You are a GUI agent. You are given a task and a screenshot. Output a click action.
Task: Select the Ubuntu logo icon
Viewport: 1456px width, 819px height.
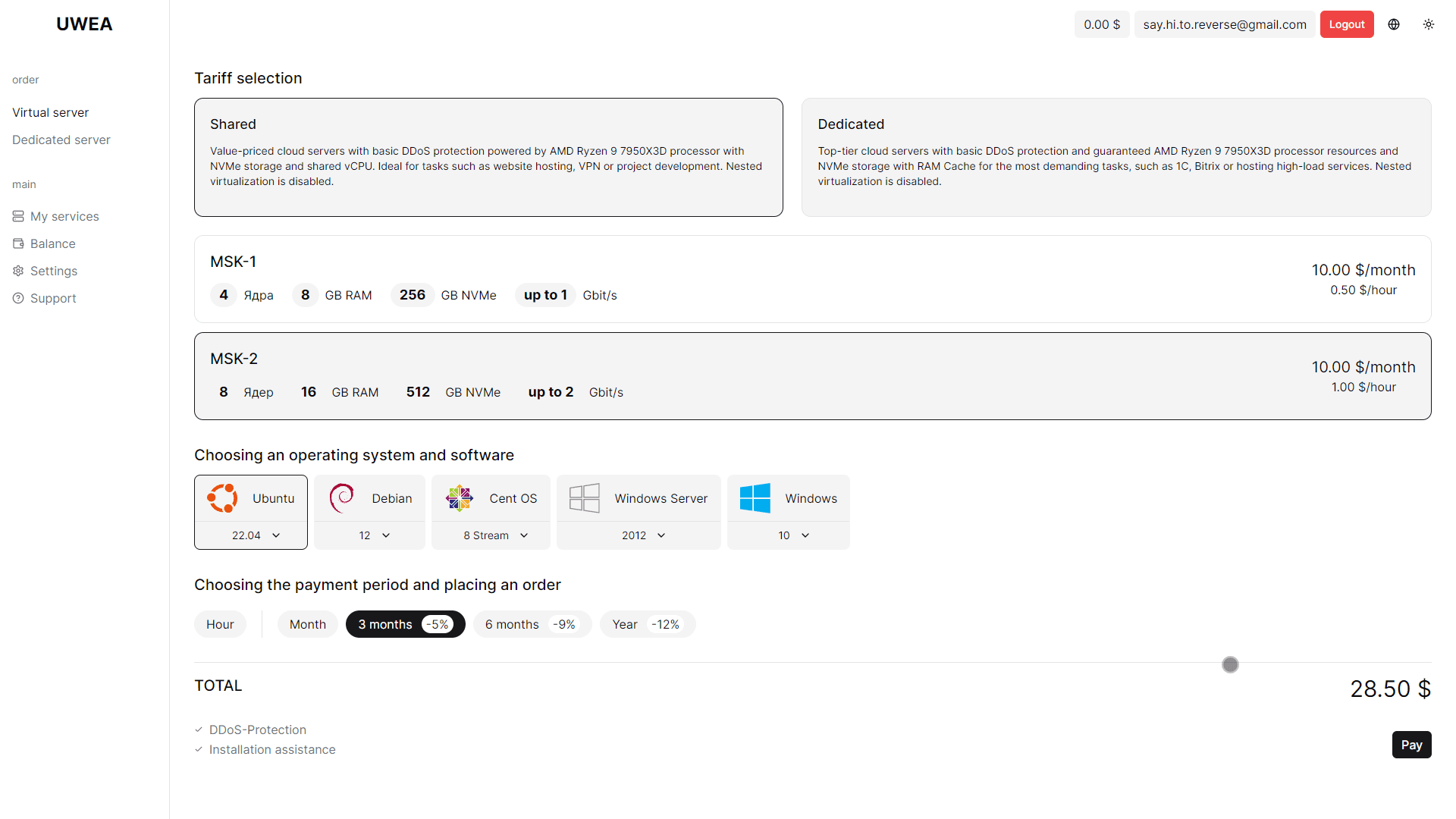(222, 498)
